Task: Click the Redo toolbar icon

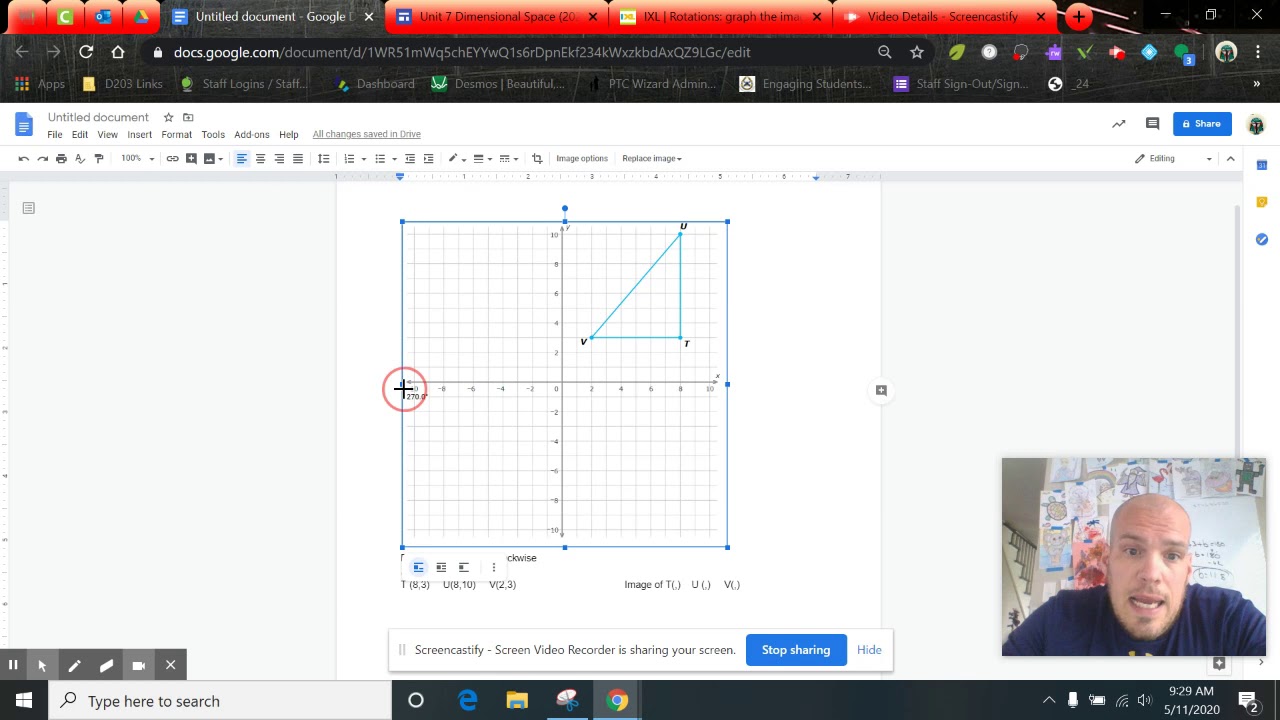Action: [42, 158]
